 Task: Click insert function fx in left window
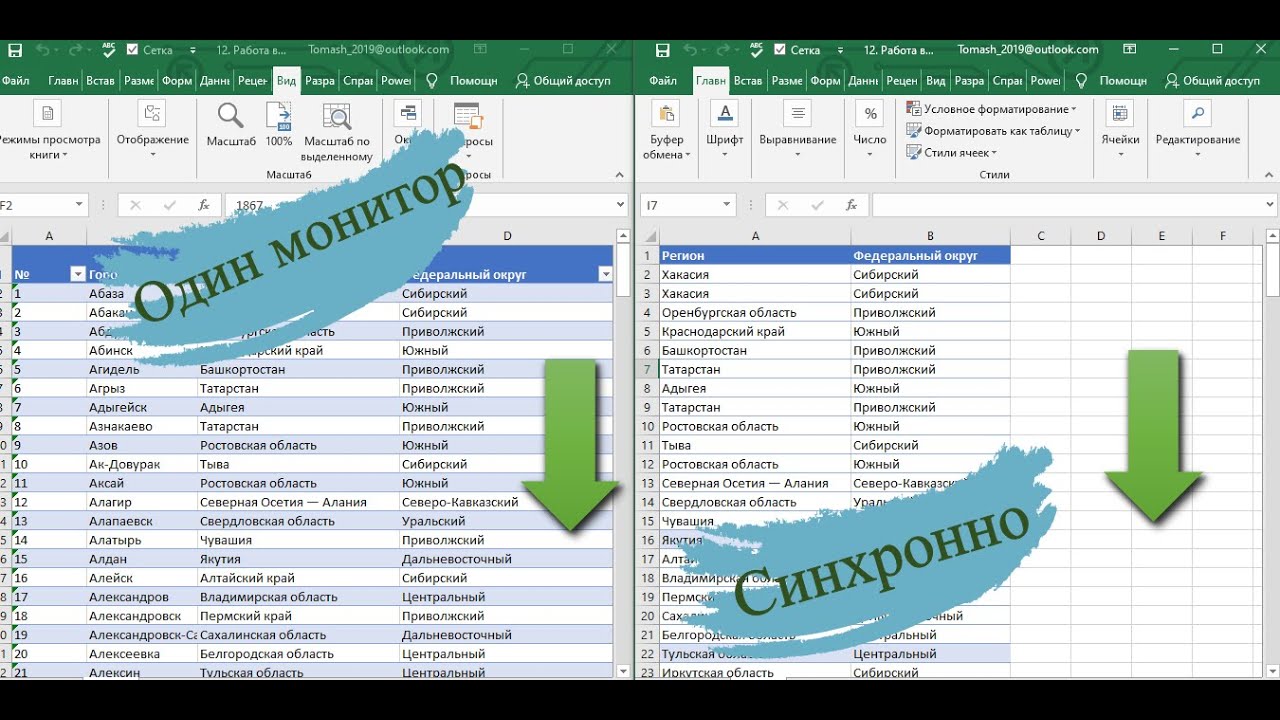204,205
